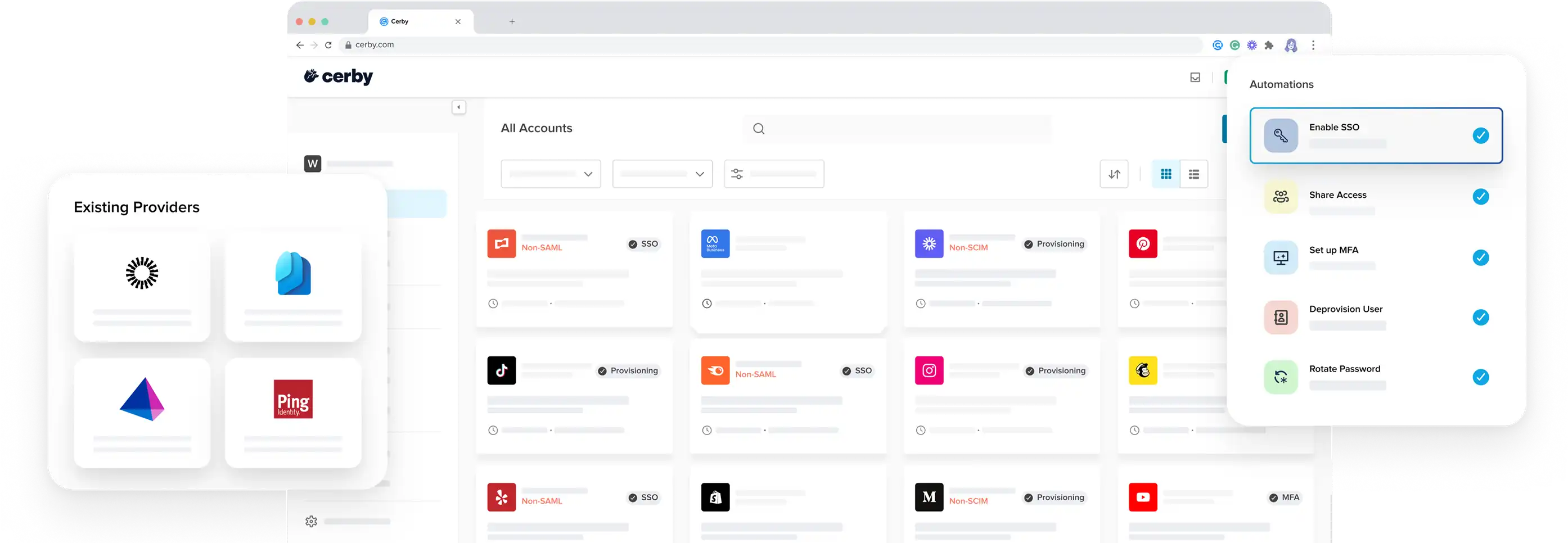
Task: Select the pyramid-logo provider card
Action: click(142, 413)
